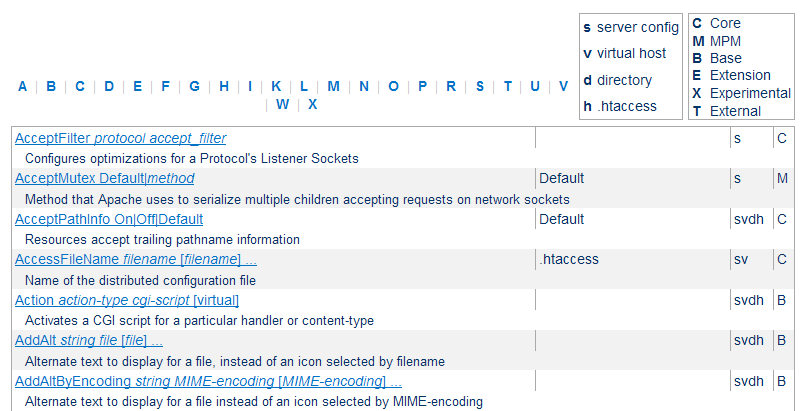Jump to letter B in index

click(51, 86)
